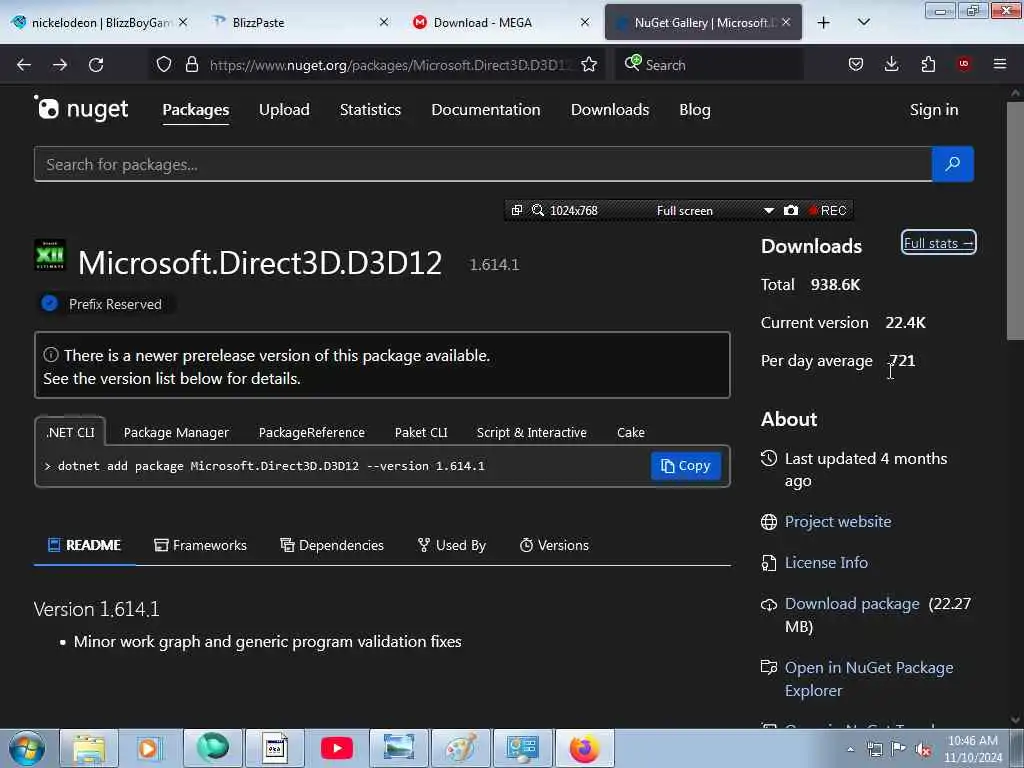Click the browser URL address bar

(391, 65)
